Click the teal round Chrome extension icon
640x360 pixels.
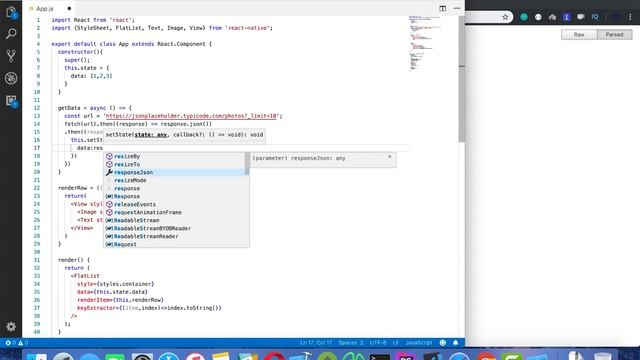(524, 17)
